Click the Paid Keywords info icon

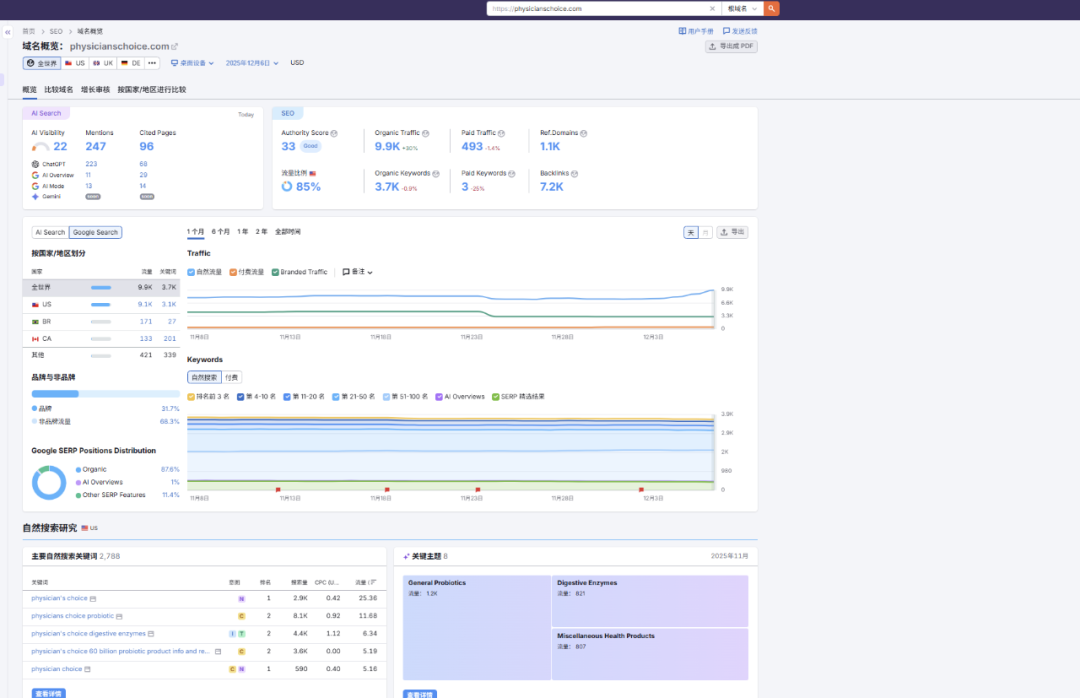[x=512, y=174]
